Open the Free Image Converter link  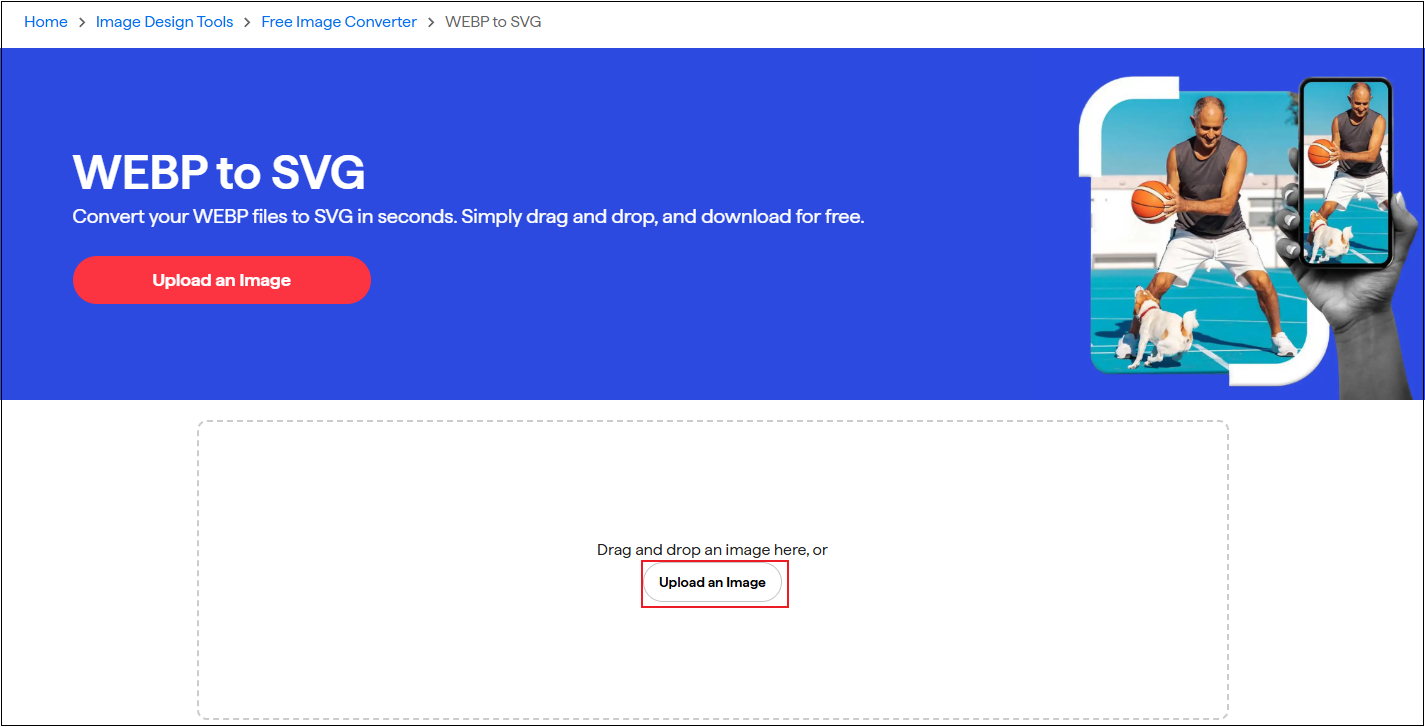pos(338,21)
